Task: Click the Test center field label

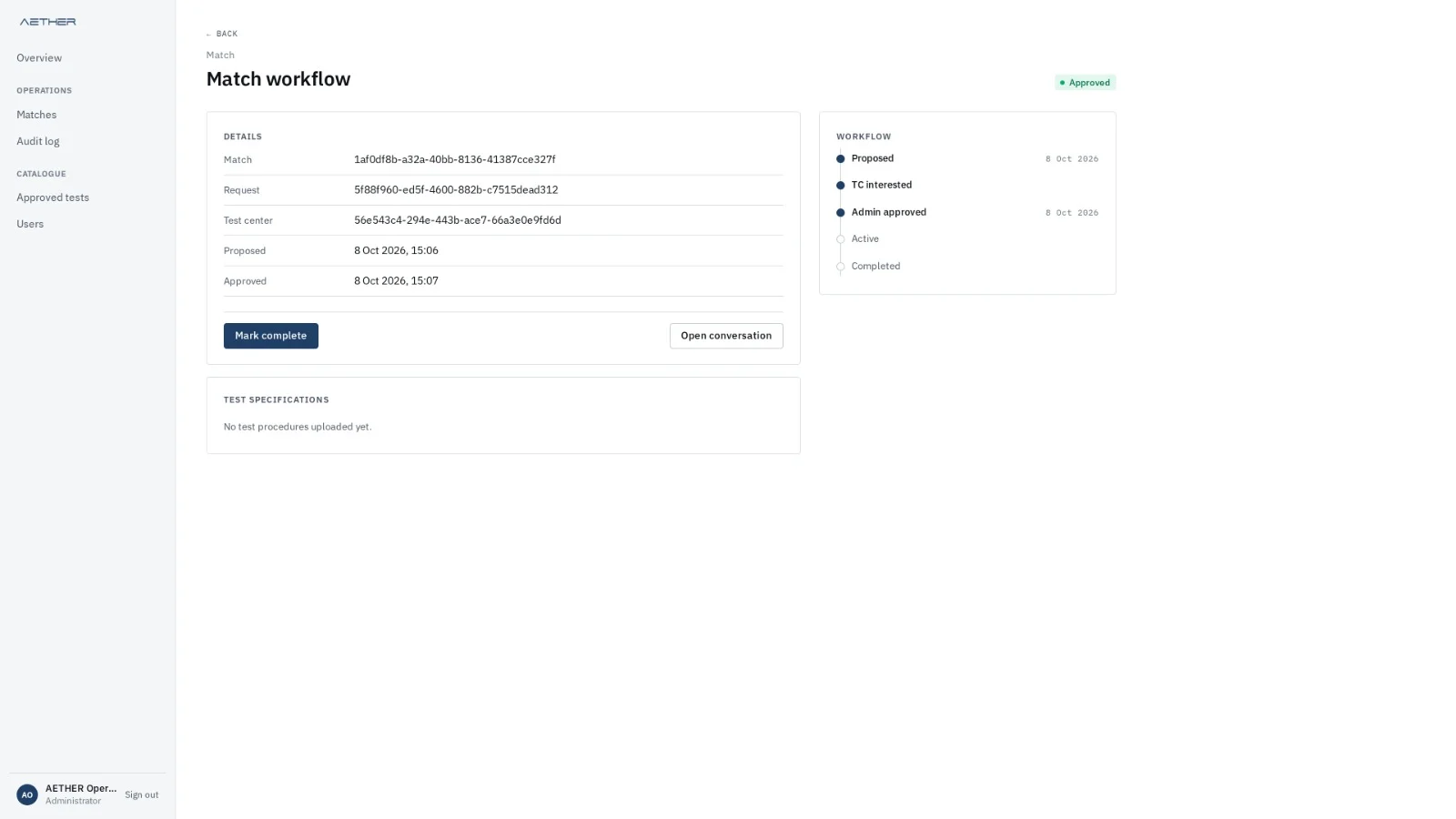Action: coord(248,220)
